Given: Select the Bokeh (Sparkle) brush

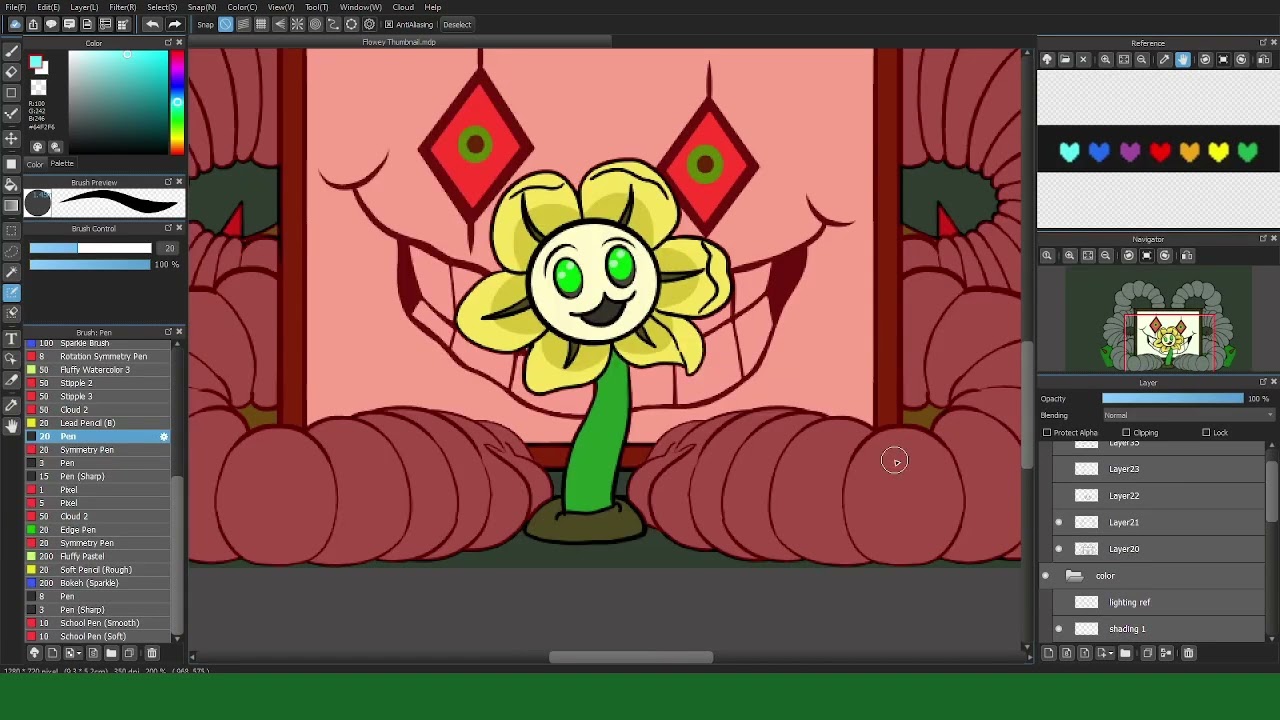Looking at the screenshot, I should click(x=98, y=583).
